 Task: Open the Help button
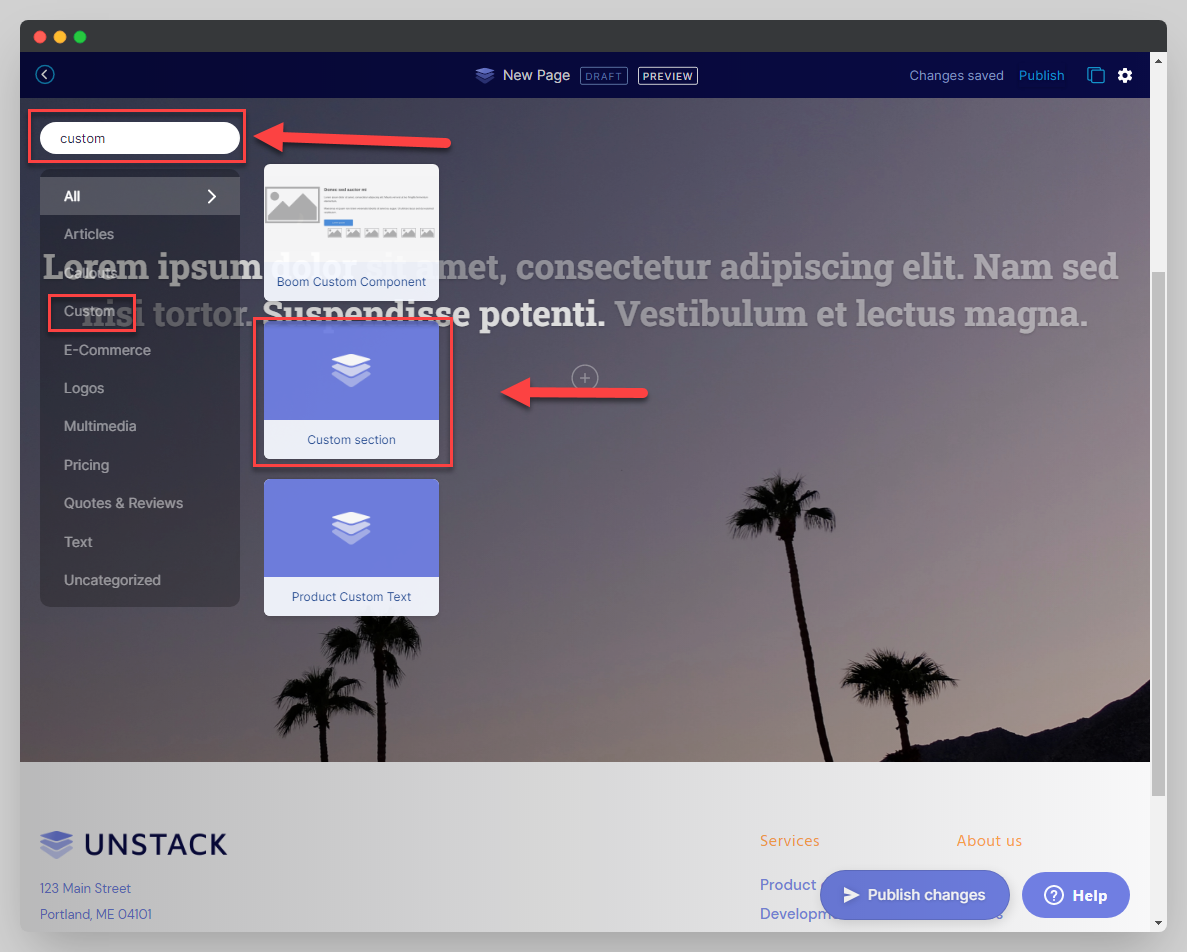point(1076,895)
